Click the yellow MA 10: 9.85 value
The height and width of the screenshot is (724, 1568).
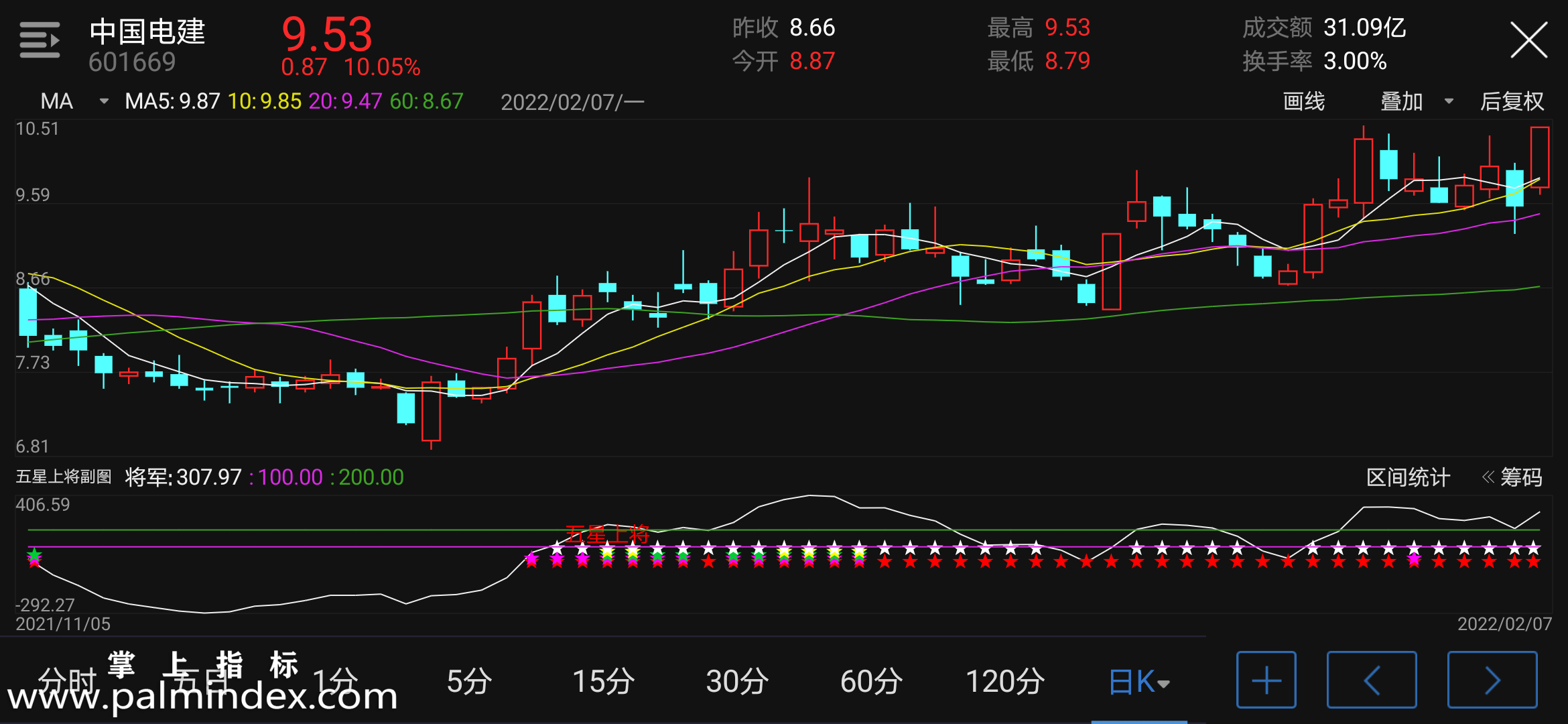click(265, 101)
